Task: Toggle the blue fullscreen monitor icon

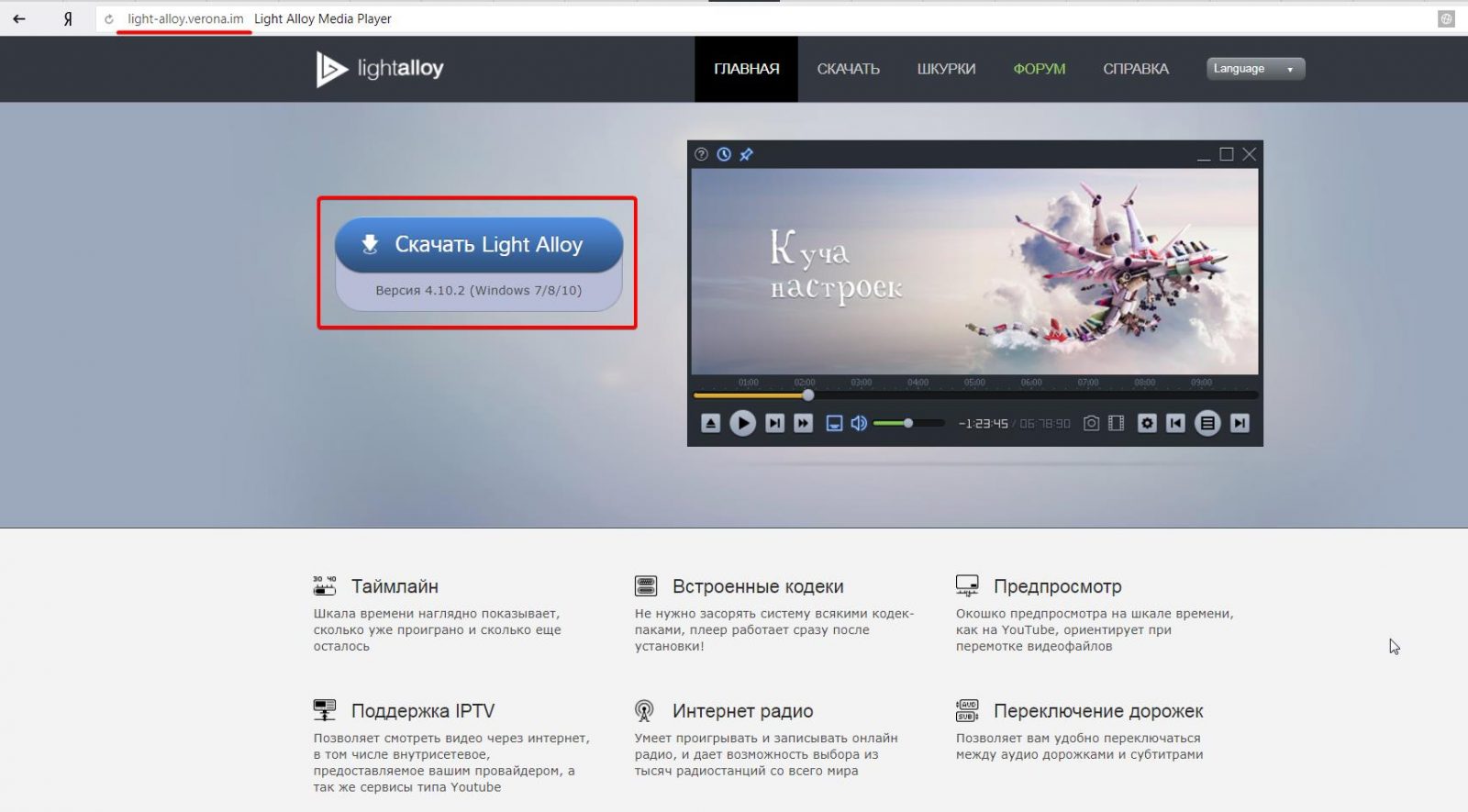Action: pos(834,423)
